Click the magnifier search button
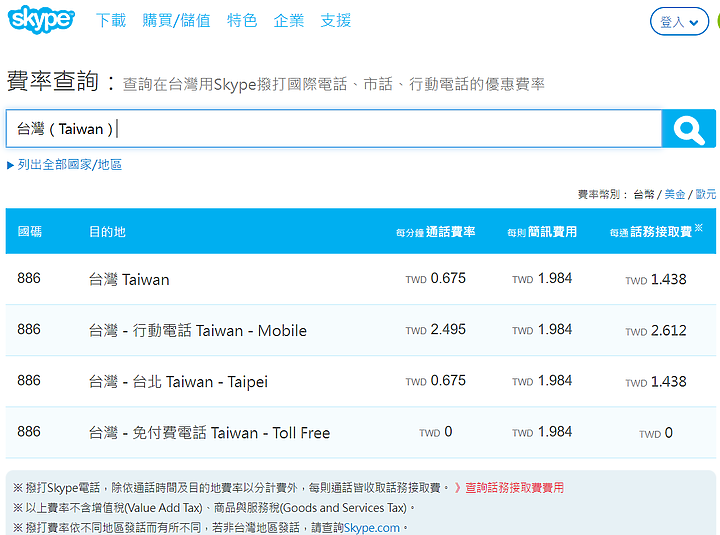Image resolution: width=720 pixels, height=535 pixels. tap(689, 129)
